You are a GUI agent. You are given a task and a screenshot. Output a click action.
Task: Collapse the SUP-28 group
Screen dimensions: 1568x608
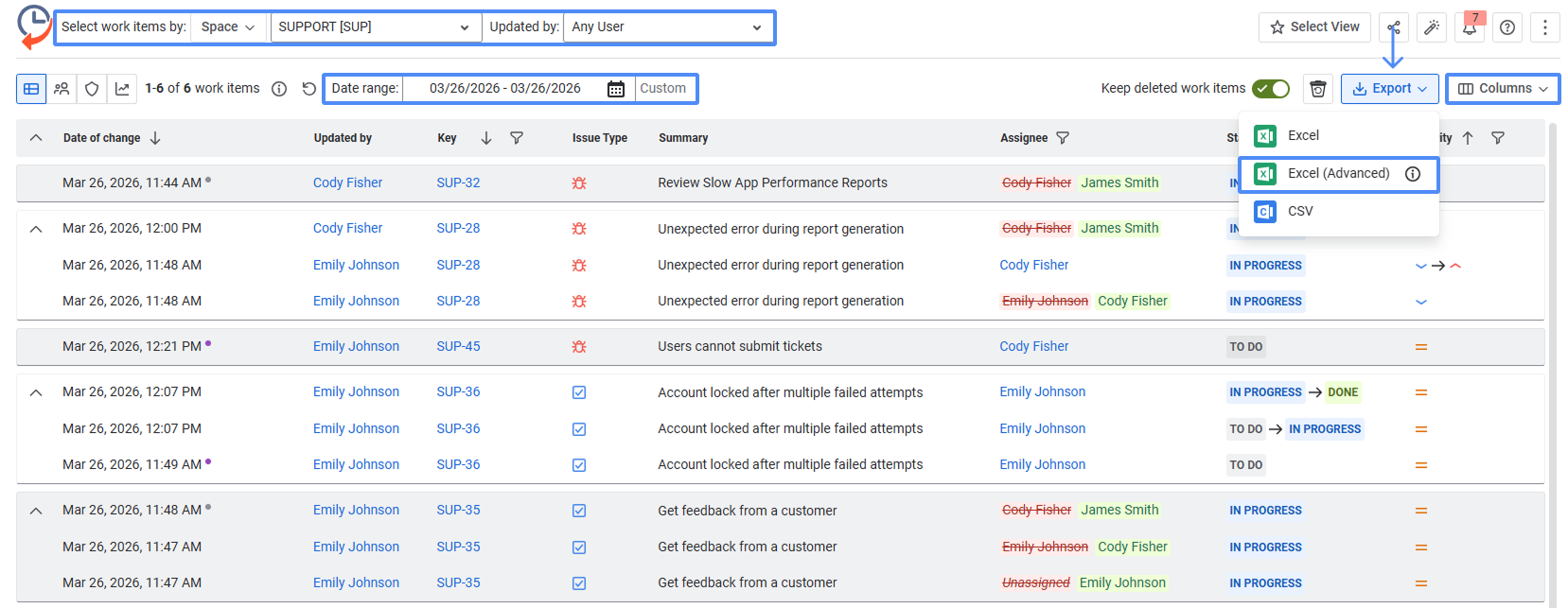coord(36,229)
